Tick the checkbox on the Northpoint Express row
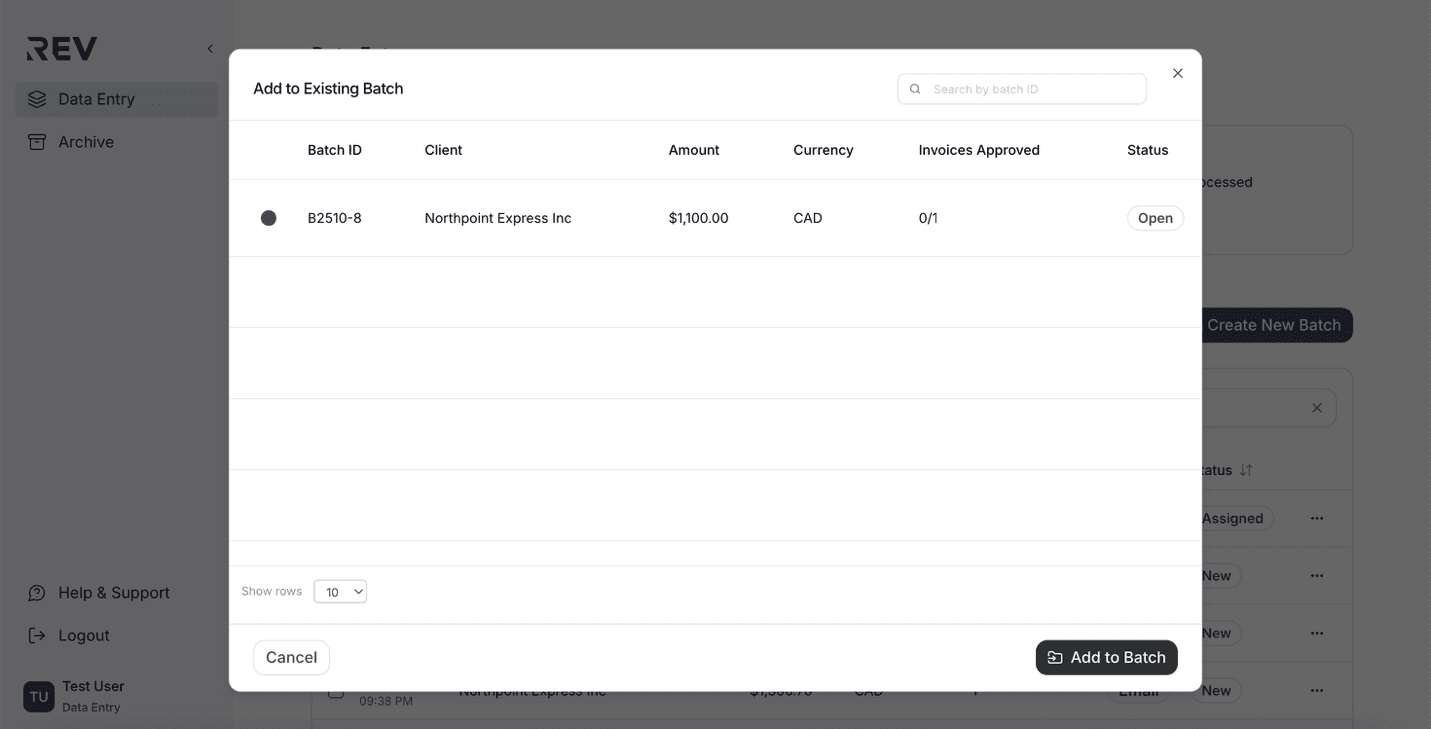 click(336, 690)
